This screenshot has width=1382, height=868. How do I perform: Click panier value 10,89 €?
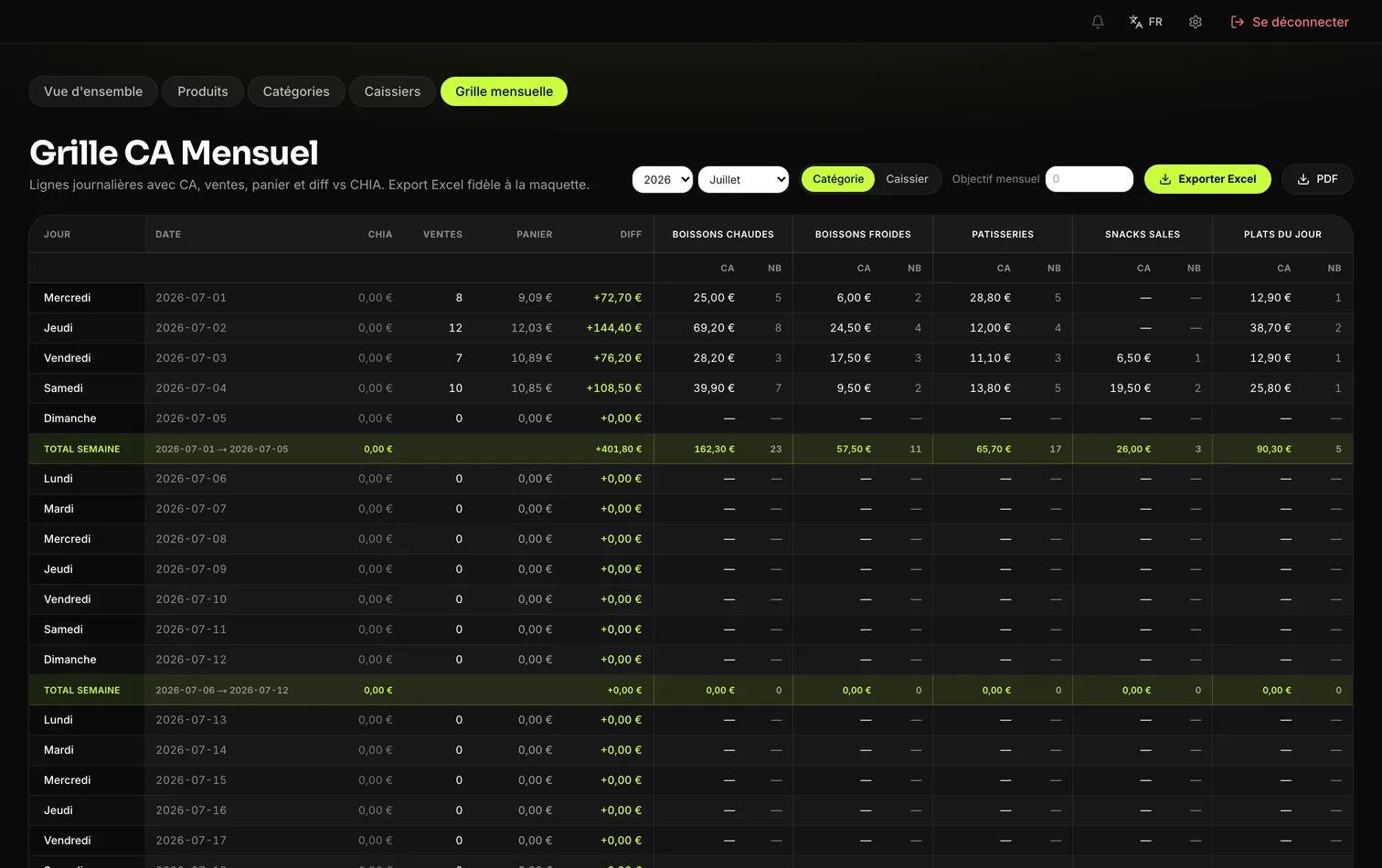[x=531, y=358]
